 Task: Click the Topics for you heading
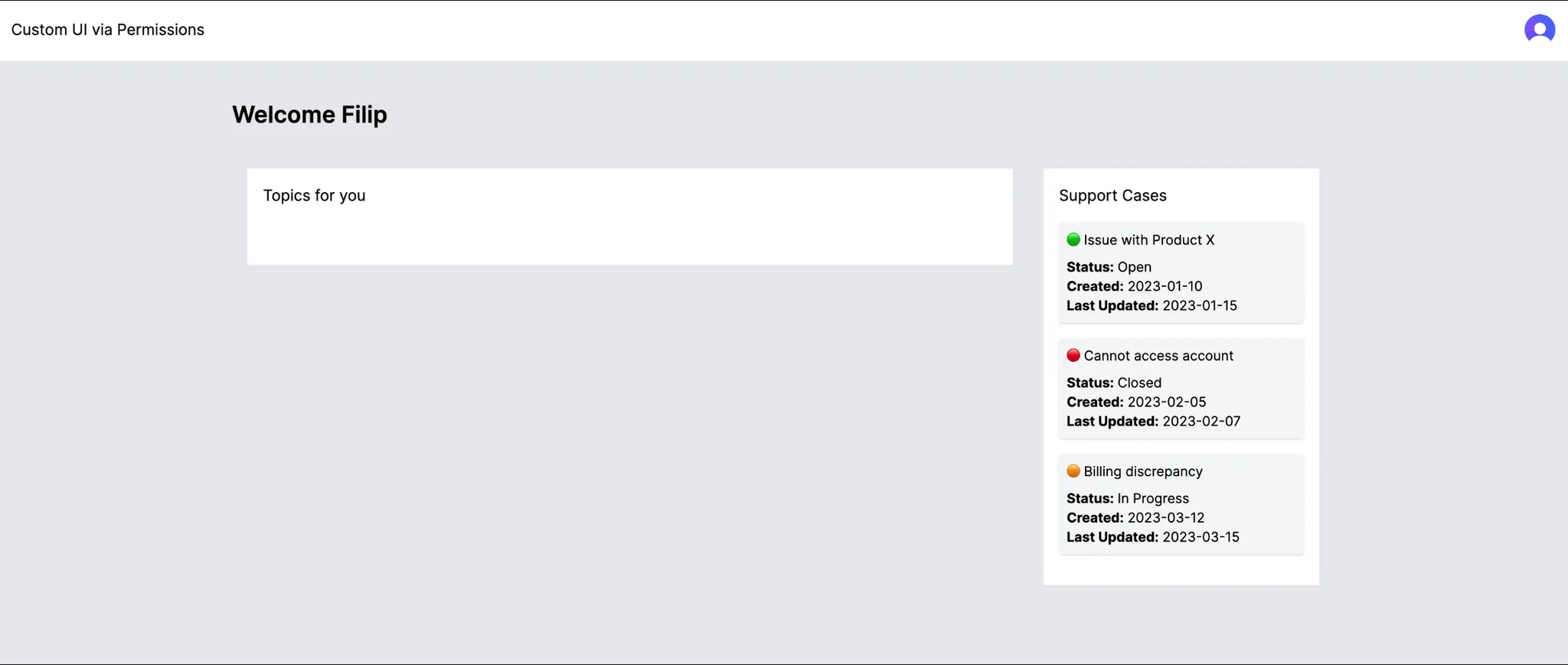point(314,196)
